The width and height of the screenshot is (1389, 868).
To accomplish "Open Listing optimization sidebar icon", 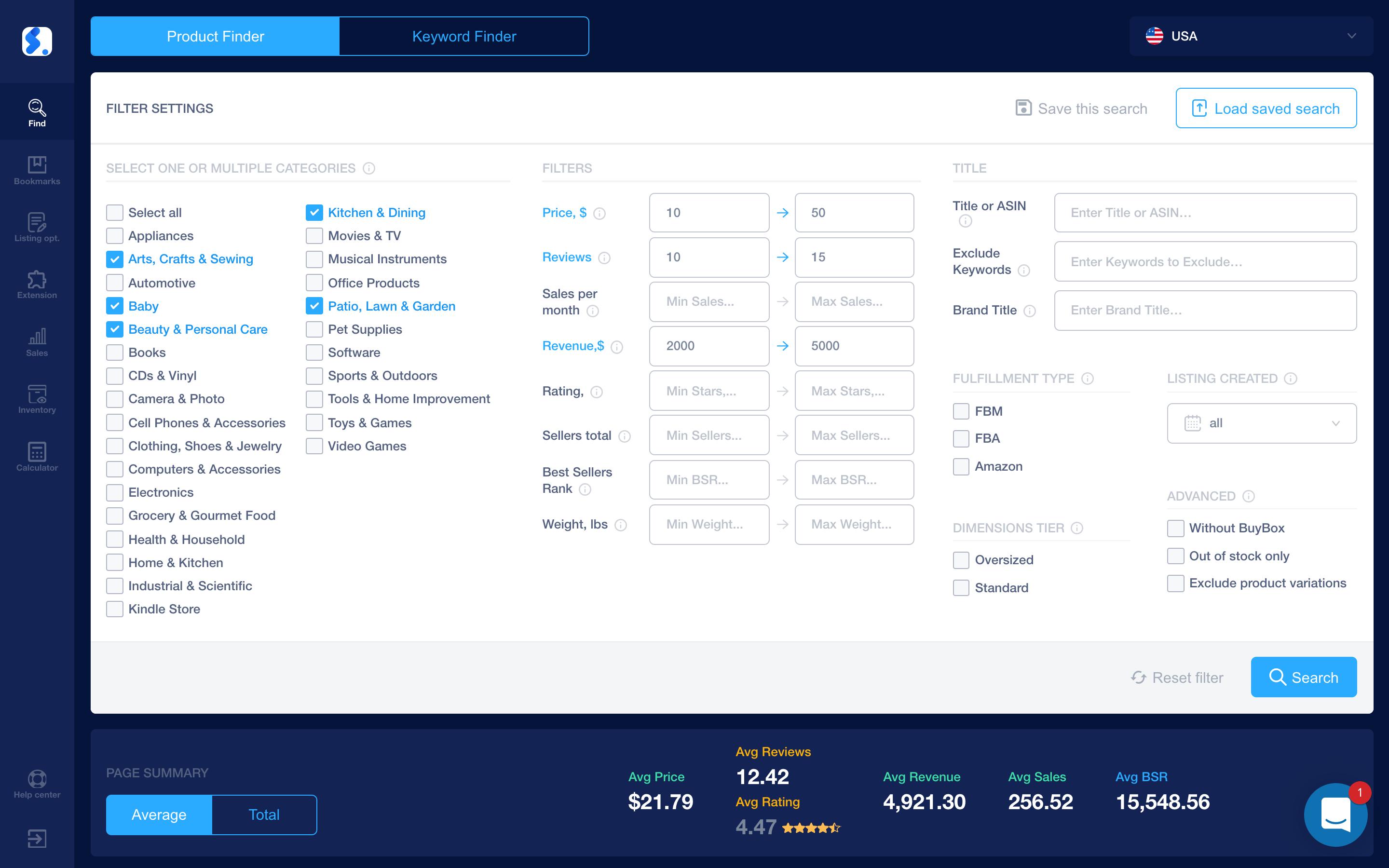I will 37,227.
